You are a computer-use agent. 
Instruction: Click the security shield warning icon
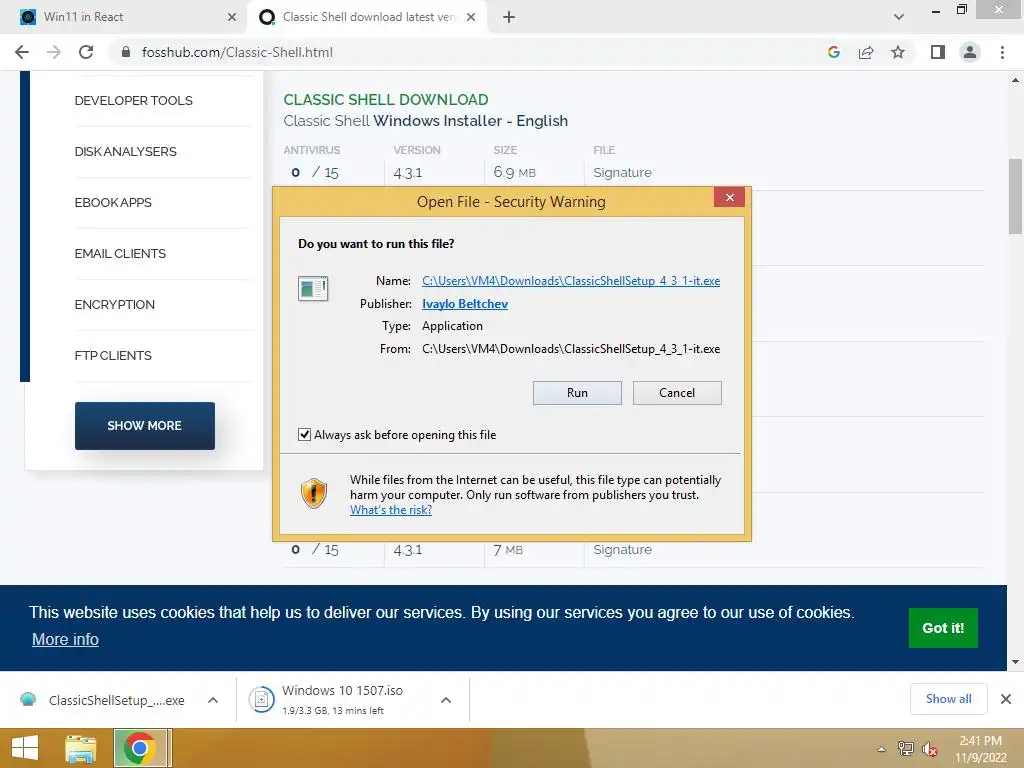pos(313,493)
